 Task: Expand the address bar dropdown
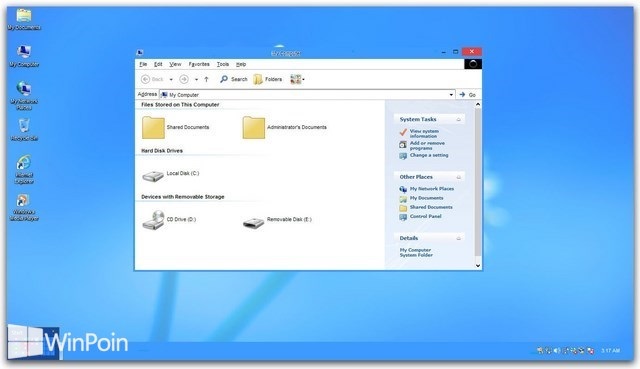pos(451,95)
